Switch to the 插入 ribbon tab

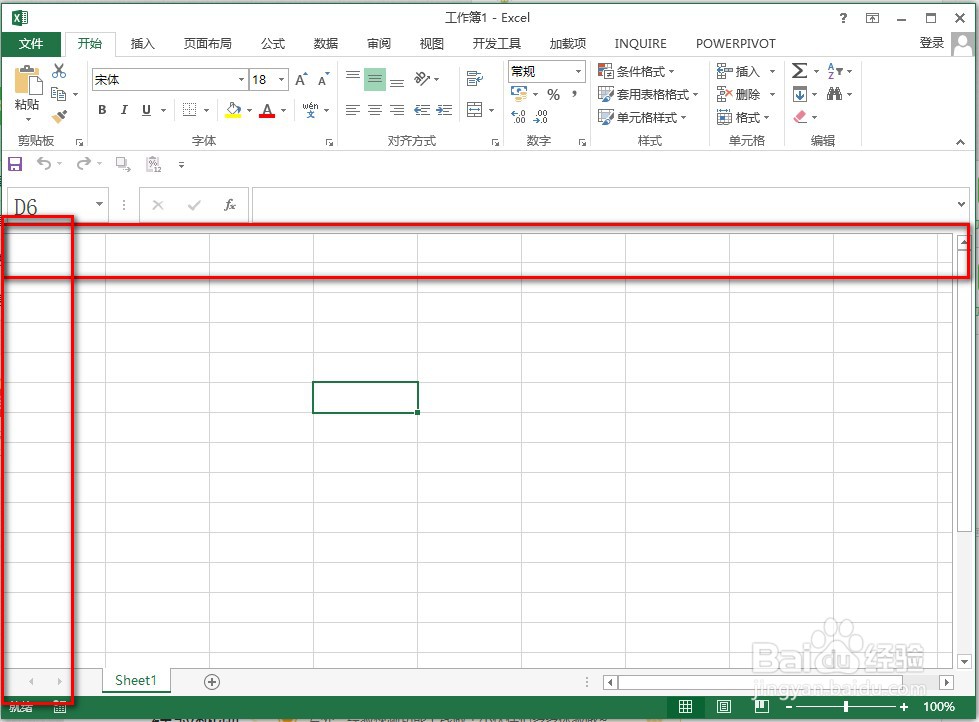(x=142, y=43)
